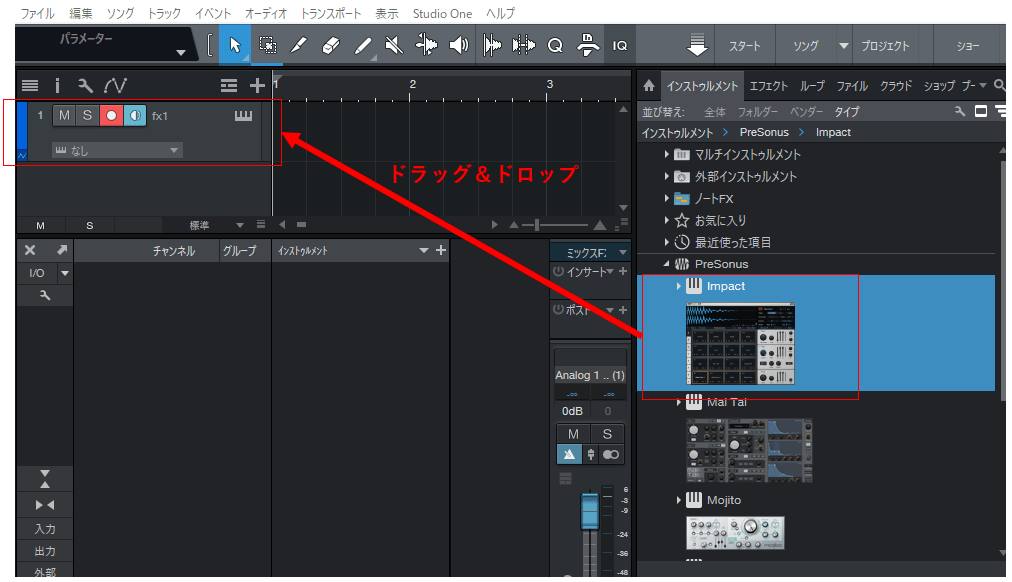Open the Studio One menu
The width and height of the screenshot is (1012, 582).
coord(442,13)
